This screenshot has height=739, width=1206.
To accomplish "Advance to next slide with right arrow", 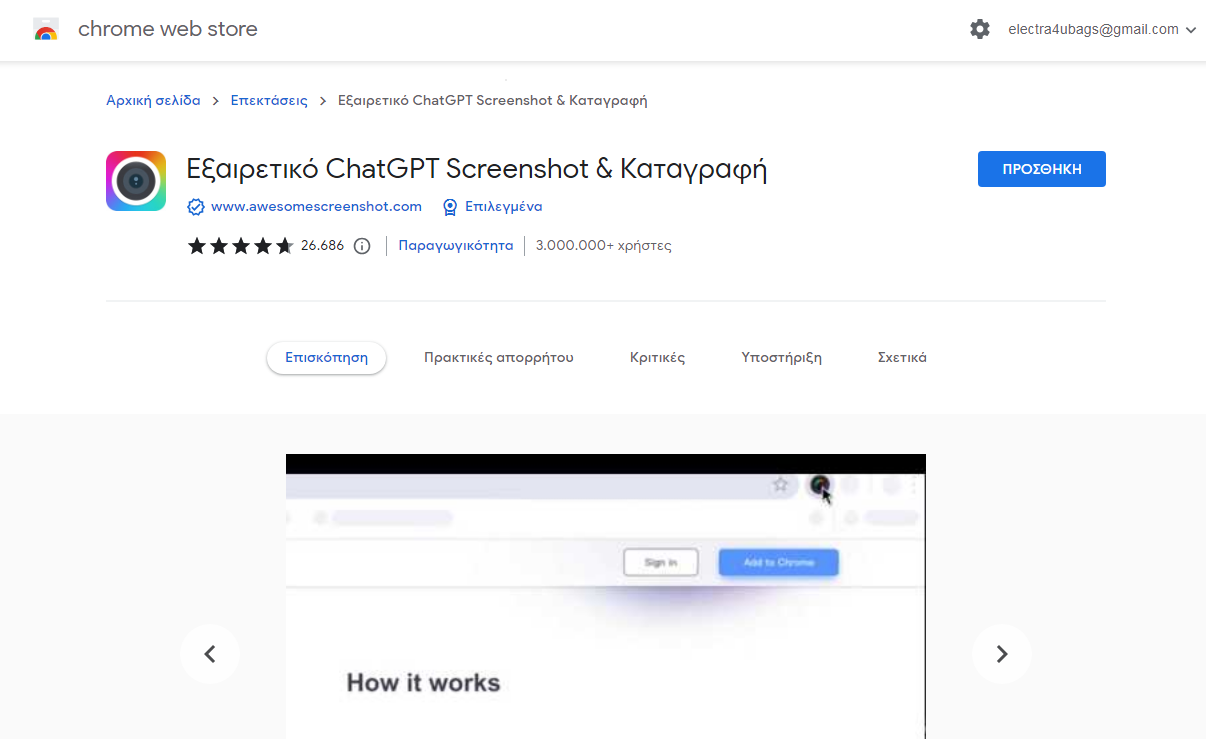I will 1001,654.
